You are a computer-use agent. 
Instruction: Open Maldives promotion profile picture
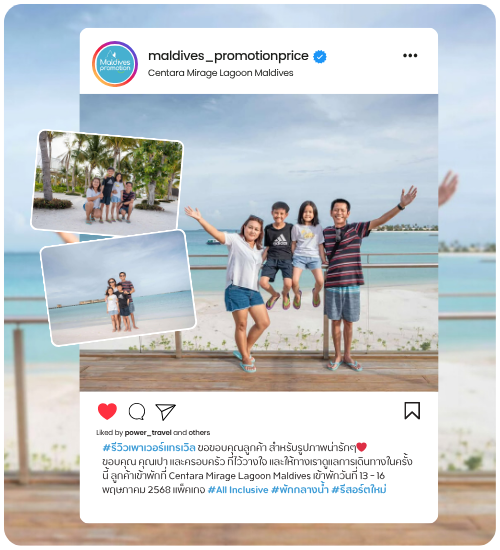point(115,64)
